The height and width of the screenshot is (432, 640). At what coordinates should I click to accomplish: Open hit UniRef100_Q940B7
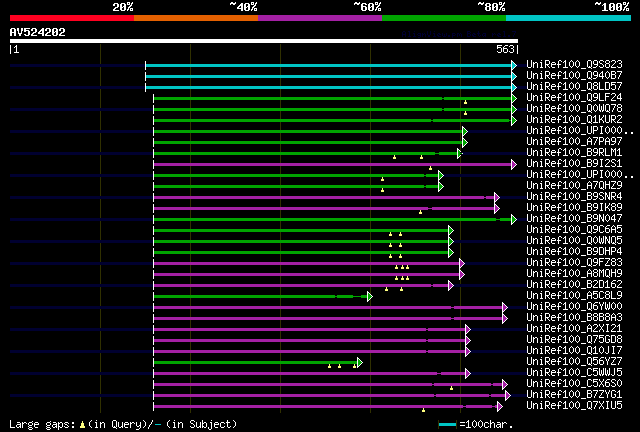[574, 75]
